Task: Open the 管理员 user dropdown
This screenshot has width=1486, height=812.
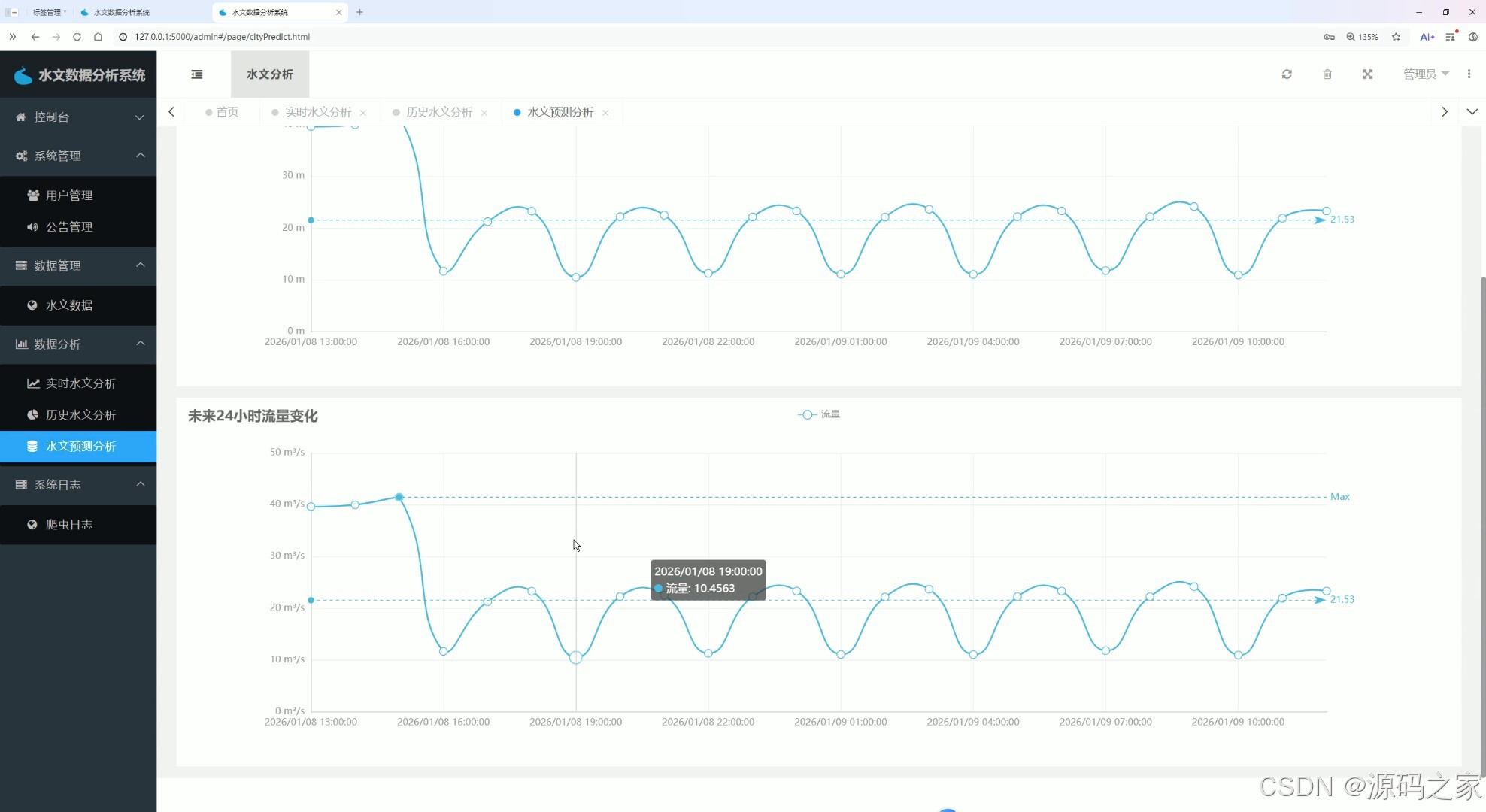Action: pyautogui.click(x=1425, y=74)
